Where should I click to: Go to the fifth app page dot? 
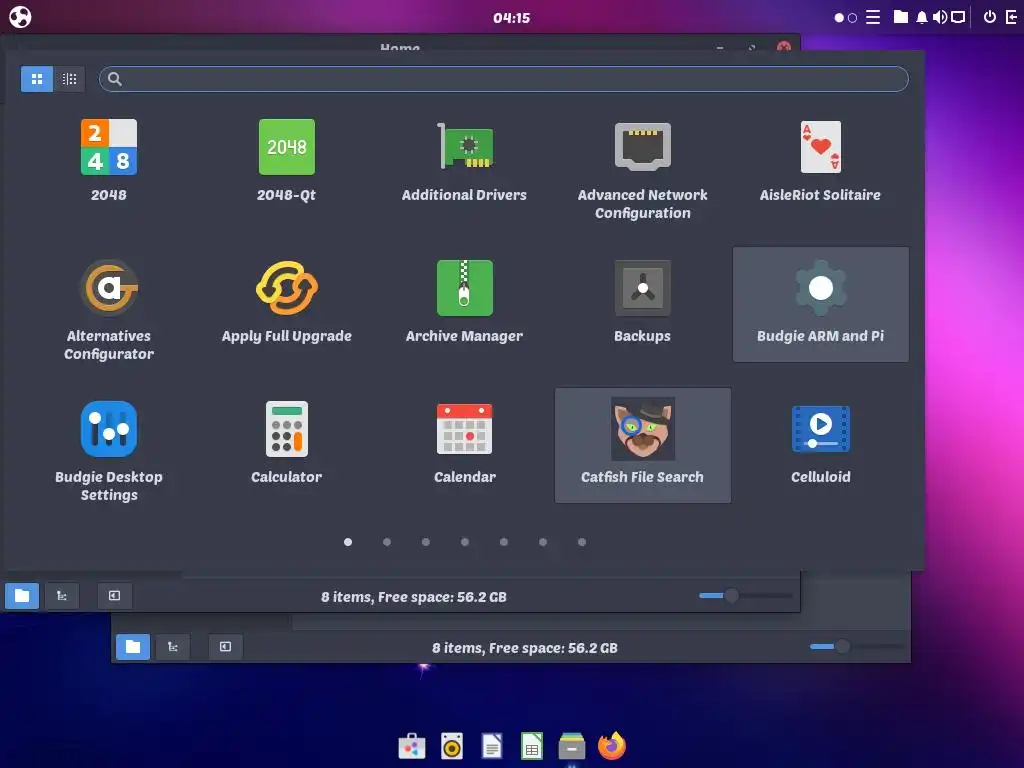click(504, 542)
